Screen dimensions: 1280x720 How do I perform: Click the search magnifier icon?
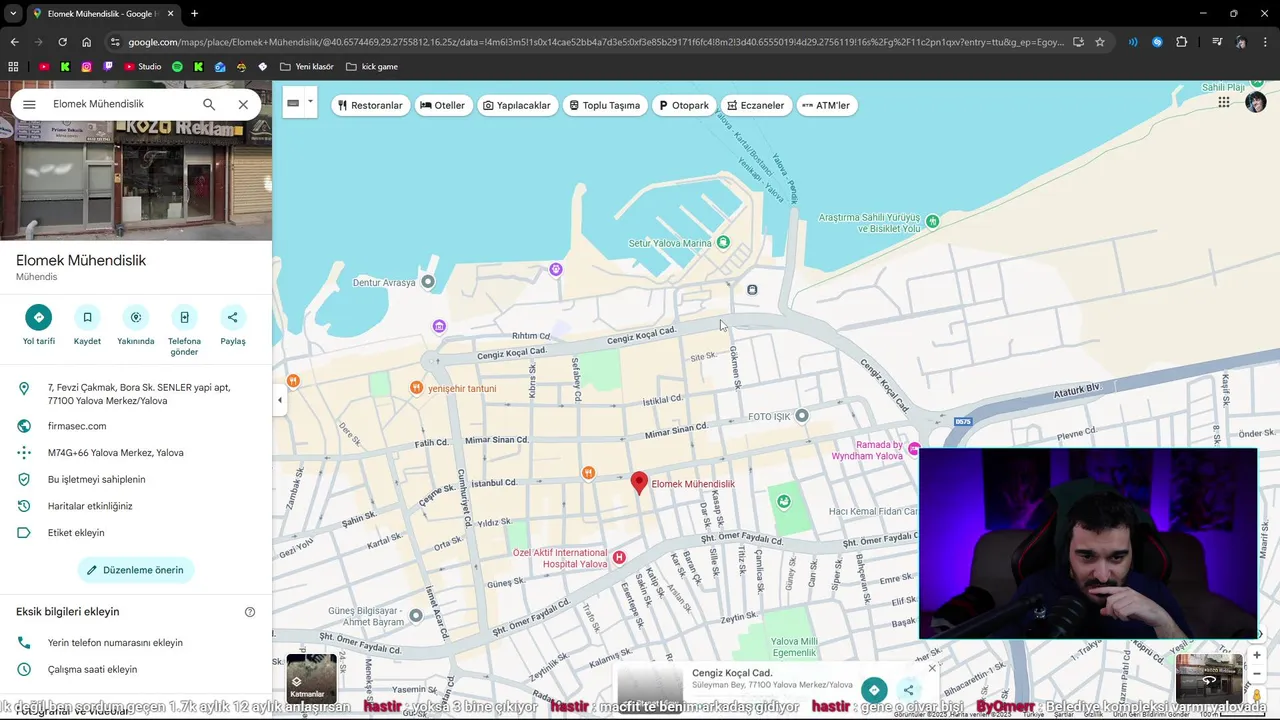[x=209, y=104]
